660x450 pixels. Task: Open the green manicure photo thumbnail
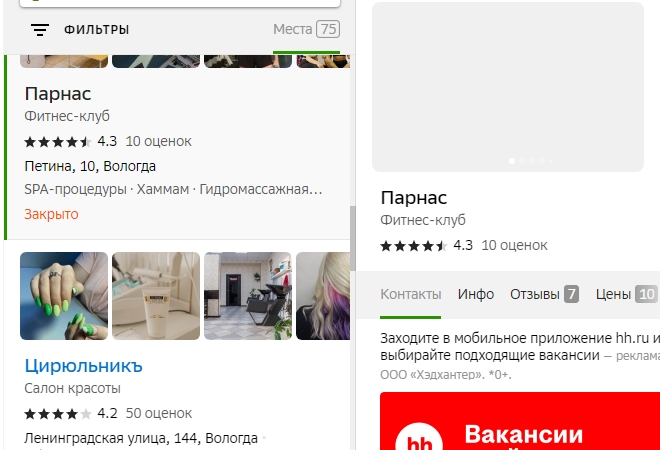[x=64, y=295]
